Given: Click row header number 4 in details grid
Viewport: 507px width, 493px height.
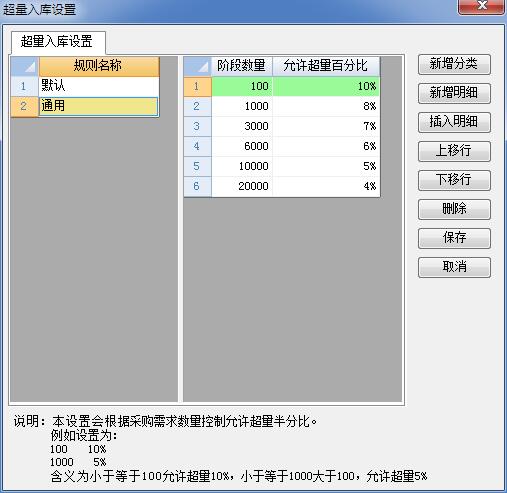Looking at the screenshot, I should [x=197, y=146].
